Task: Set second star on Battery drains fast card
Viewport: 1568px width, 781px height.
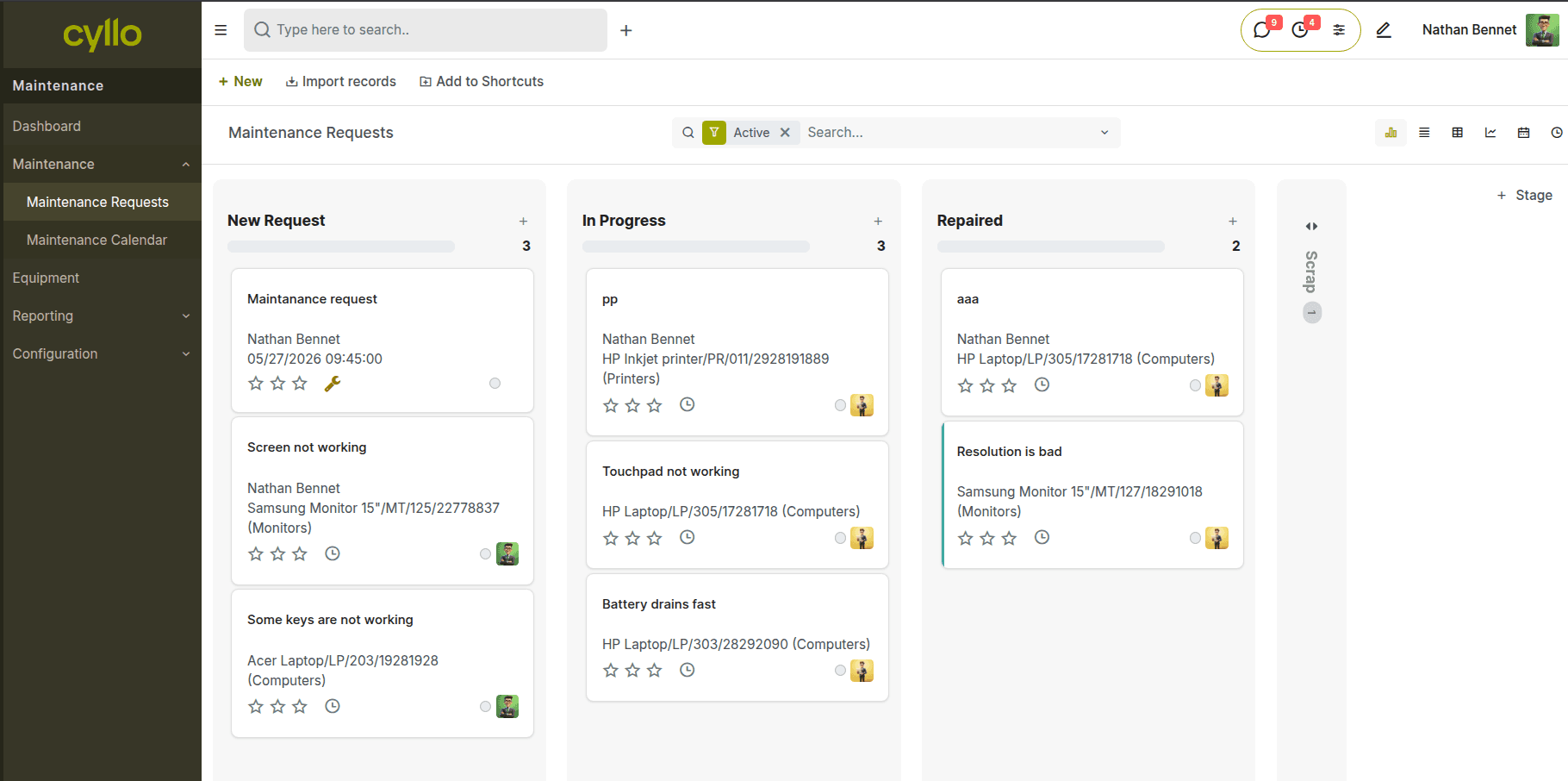Action: click(632, 670)
